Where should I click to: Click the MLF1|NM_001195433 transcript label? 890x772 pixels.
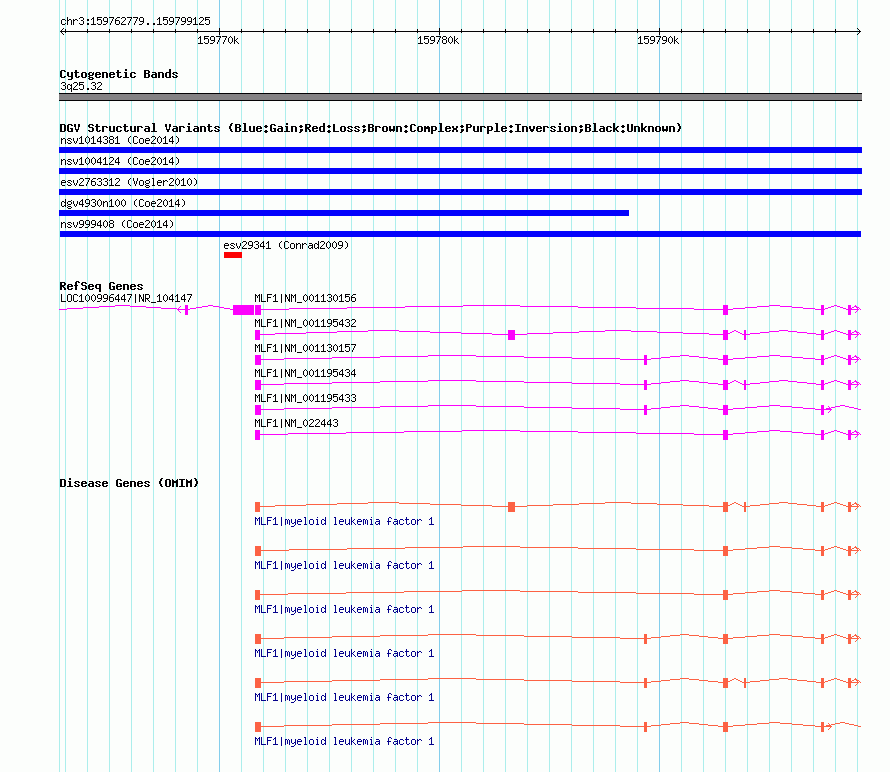coord(305,398)
